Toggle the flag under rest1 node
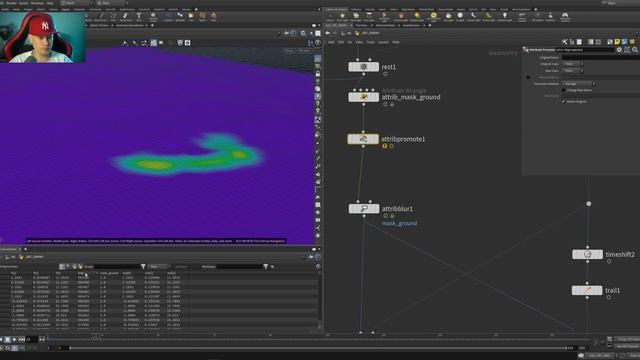 385,74
